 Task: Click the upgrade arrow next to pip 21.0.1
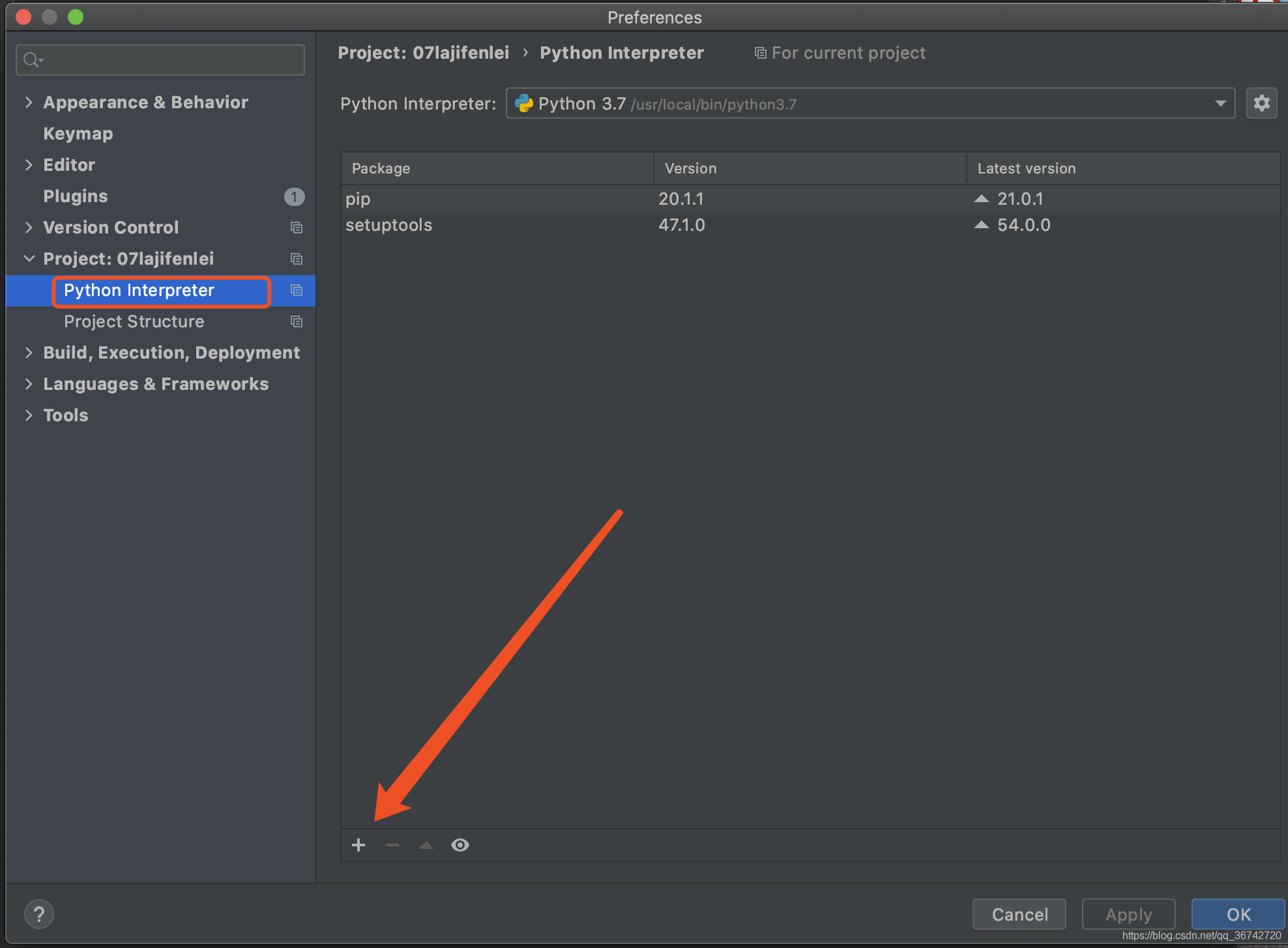pyautogui.click(x=982, y=199)
